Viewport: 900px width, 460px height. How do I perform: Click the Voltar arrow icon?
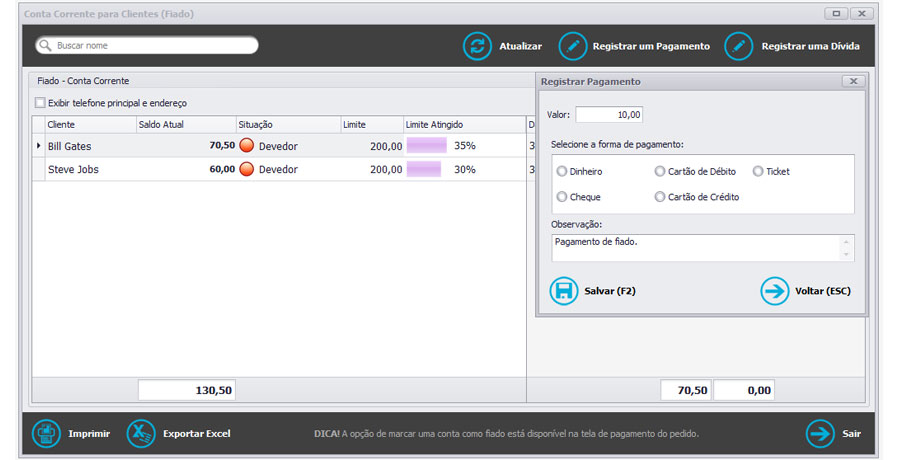(x=774, y=291)
